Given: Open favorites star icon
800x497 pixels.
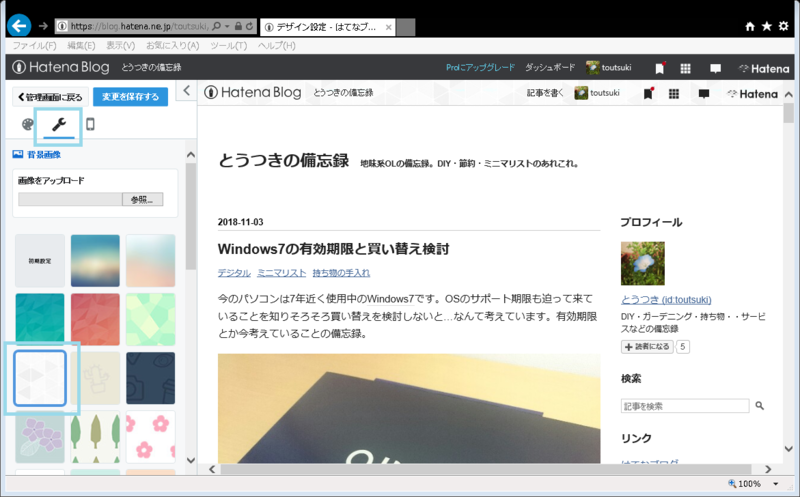Looking at the screenshot, I should [x=766, y=26].
